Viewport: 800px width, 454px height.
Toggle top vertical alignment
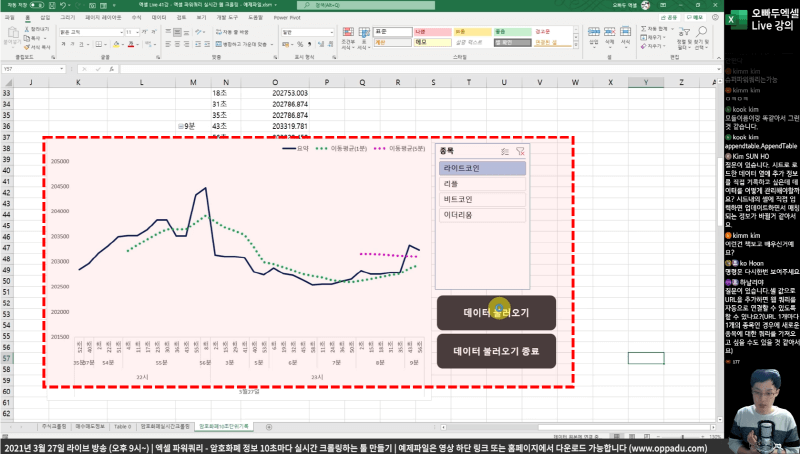[x=168, y=32]
